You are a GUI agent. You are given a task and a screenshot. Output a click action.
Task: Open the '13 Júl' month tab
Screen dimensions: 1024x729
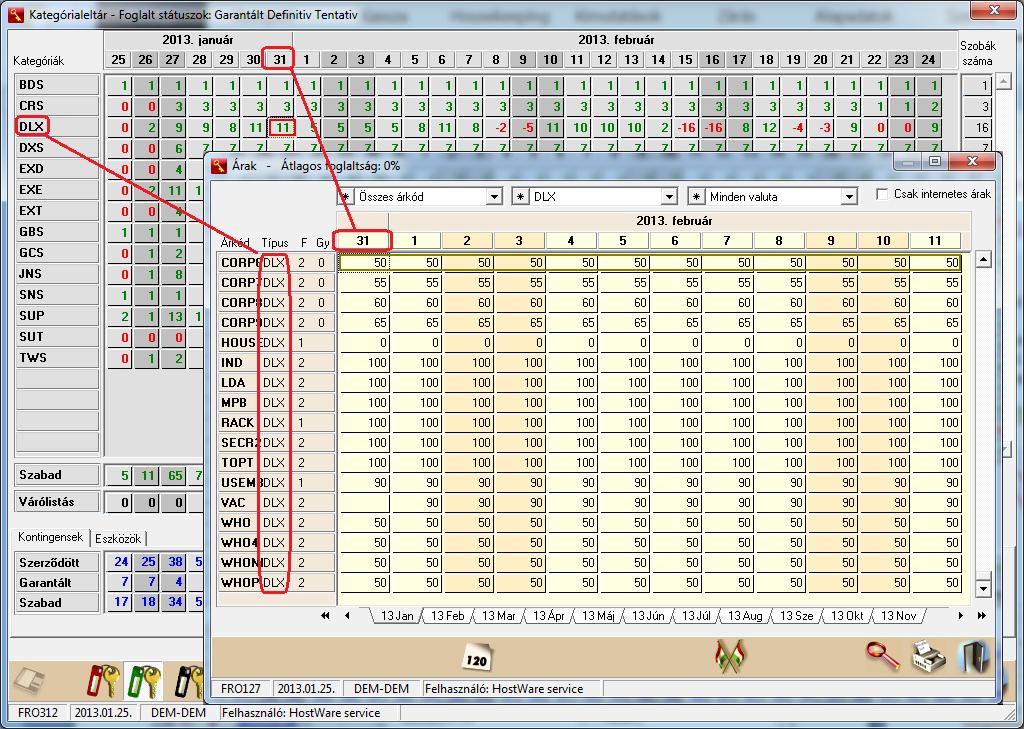click(696, 615)
